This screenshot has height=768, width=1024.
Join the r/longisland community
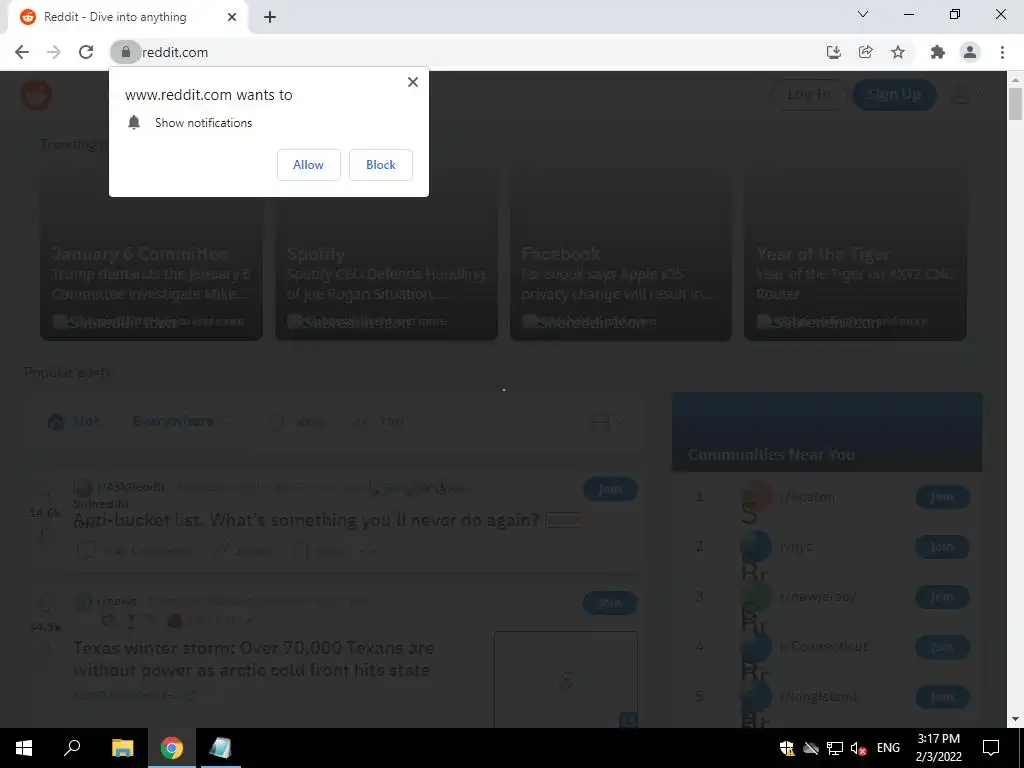pyautogui.click(x=942, y=697)
